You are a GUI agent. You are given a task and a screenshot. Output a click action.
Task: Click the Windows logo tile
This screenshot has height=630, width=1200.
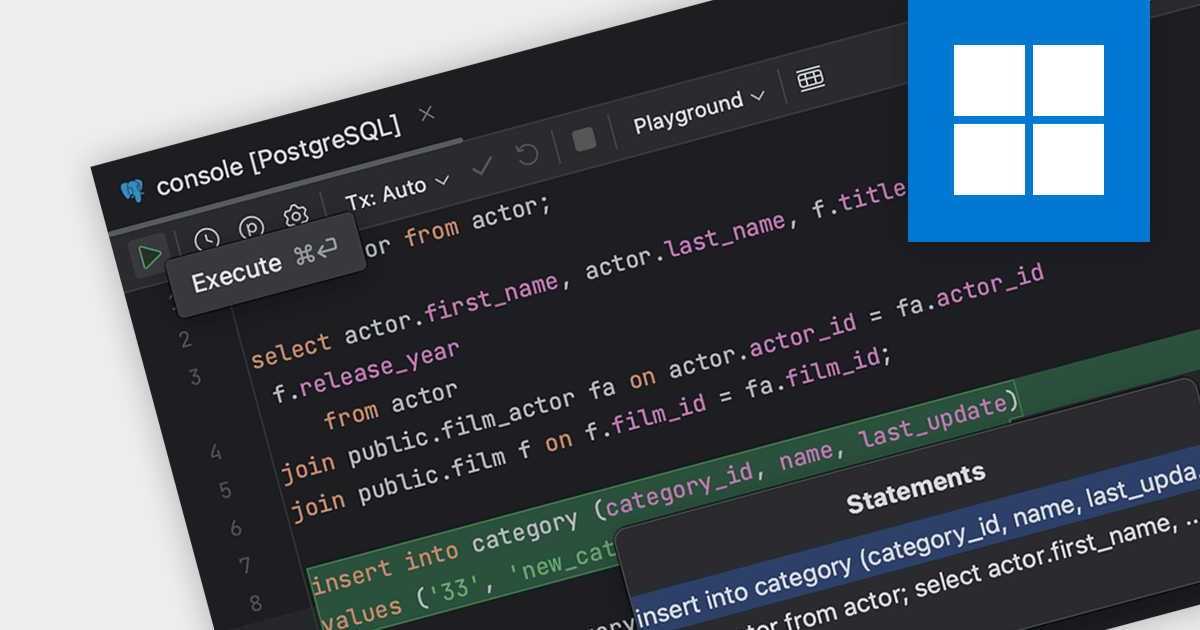1029,120
